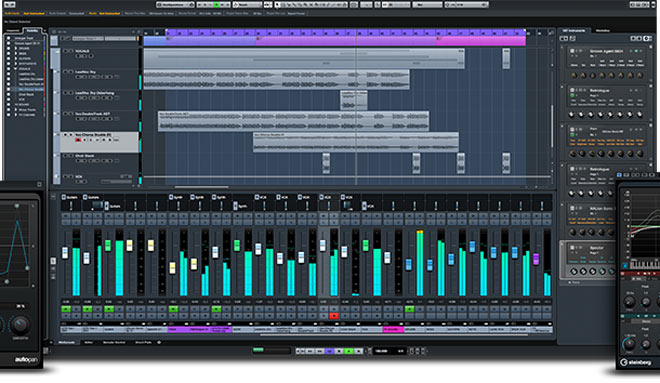Expand the GUITARS folder in Visibility list
Viewport: 660px width, 383px height.
16,59
